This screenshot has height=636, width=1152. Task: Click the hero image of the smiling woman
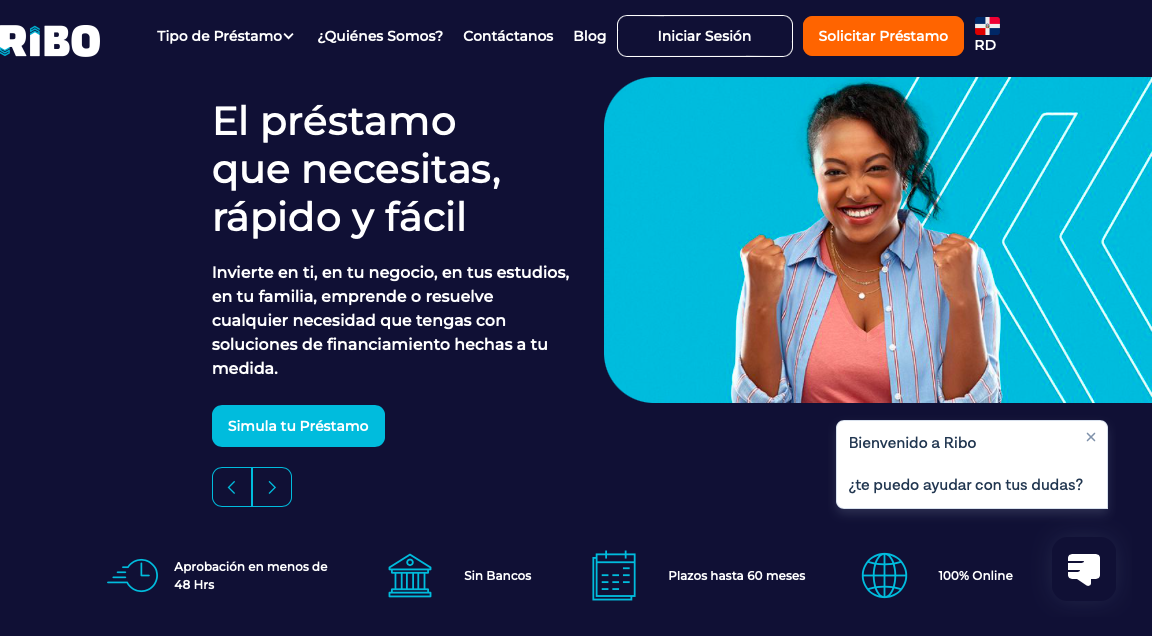(878, 240)
